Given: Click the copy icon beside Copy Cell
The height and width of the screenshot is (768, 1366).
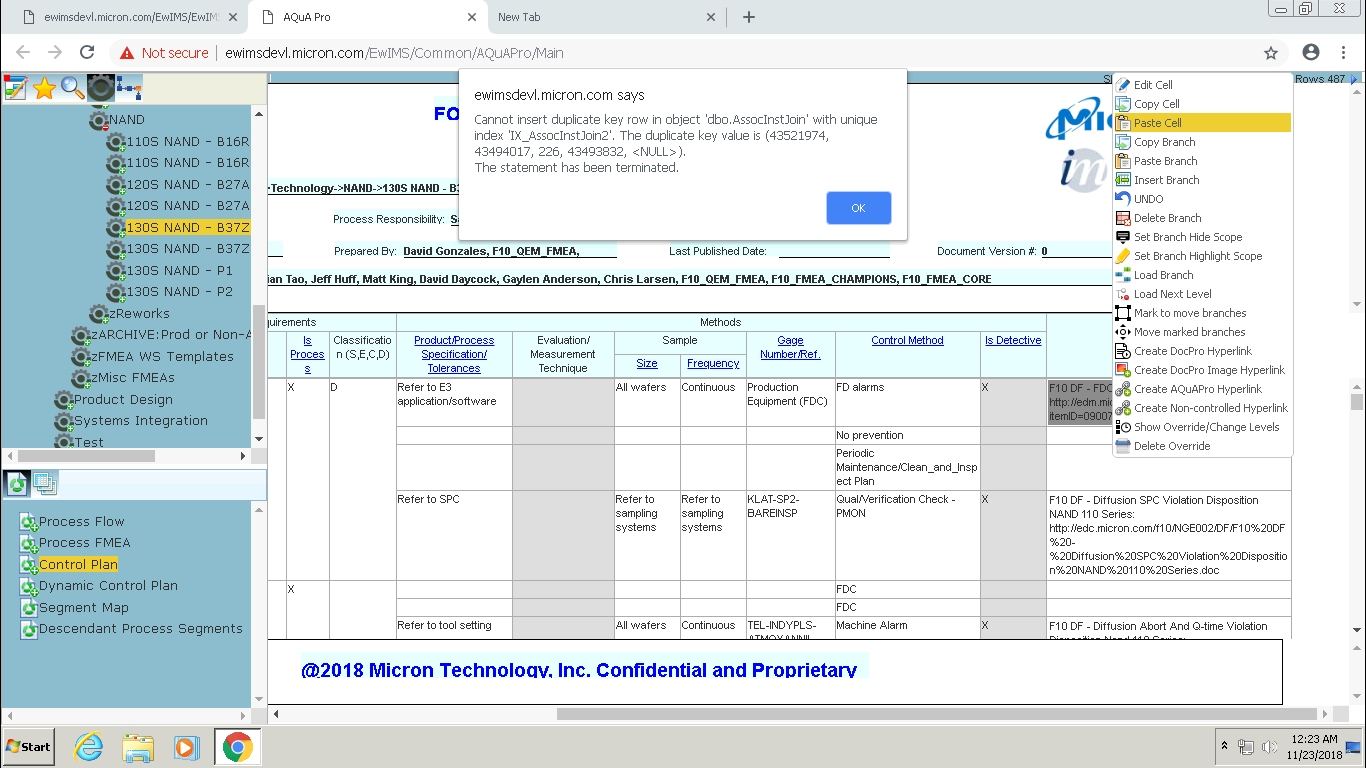Looking at the screenshot, I should click(1123, 104).
